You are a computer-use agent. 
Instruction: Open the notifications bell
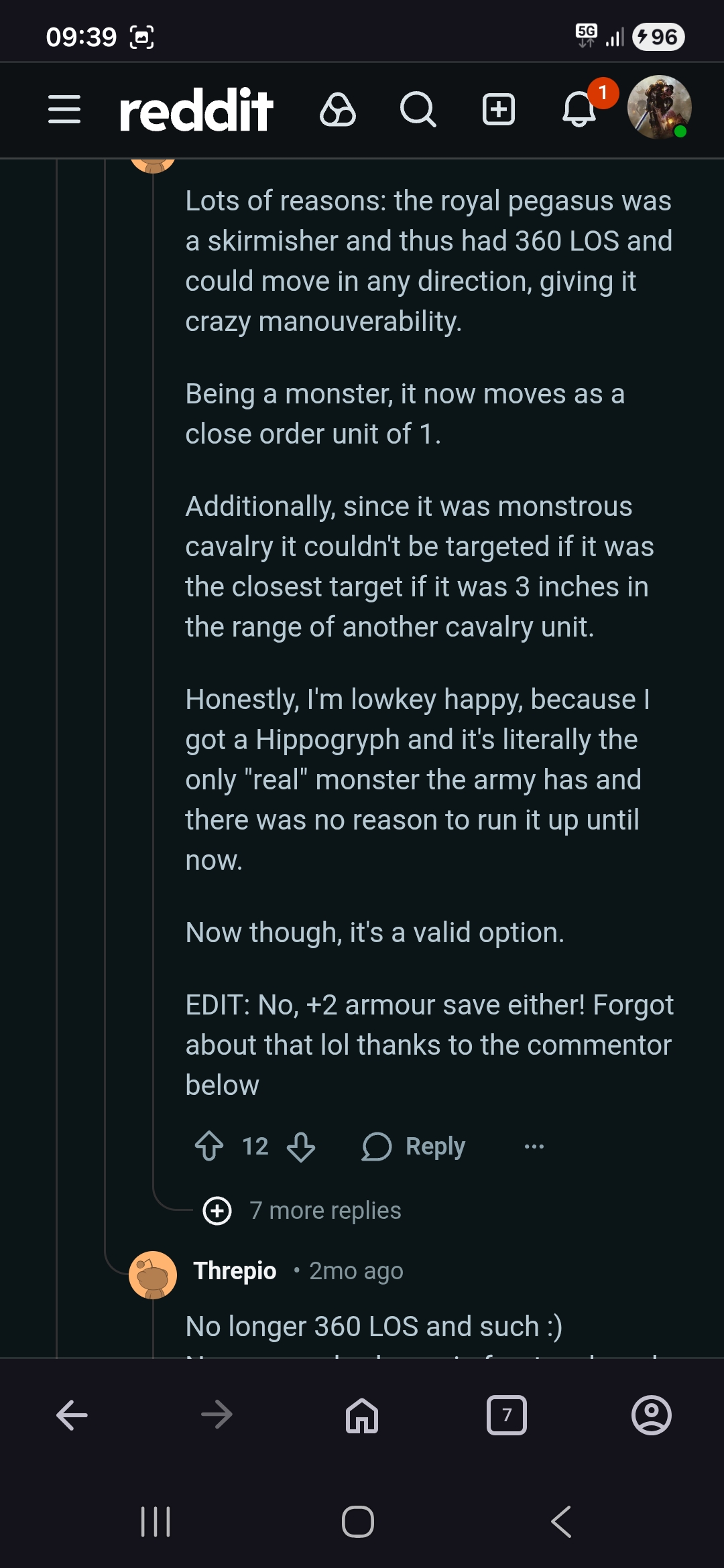coord(579,109)
